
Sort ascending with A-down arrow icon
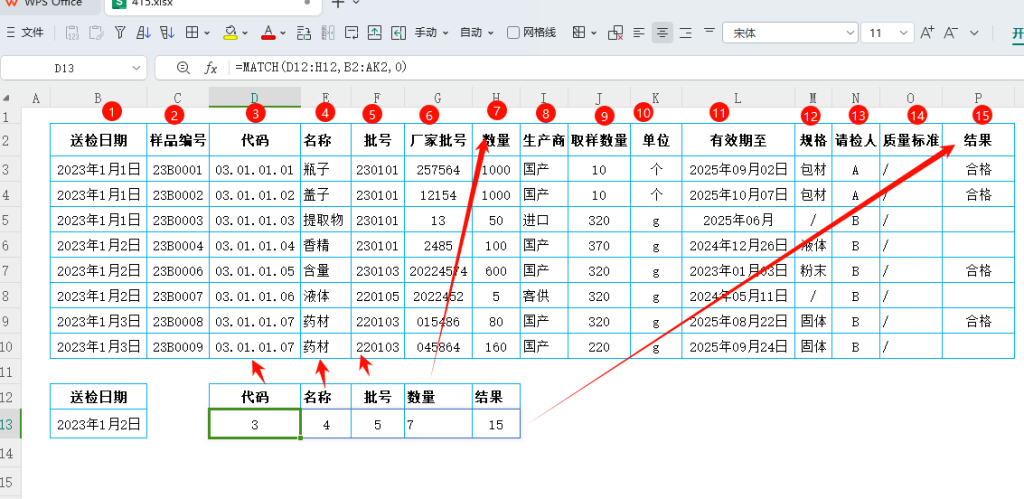coord(144,32)
